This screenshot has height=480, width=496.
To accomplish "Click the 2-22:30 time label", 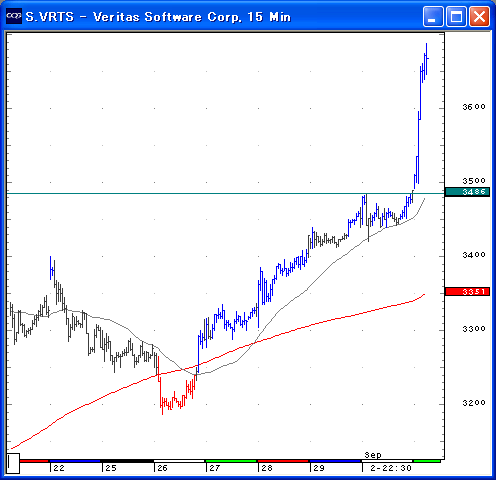I will click(x=391, y=468).
